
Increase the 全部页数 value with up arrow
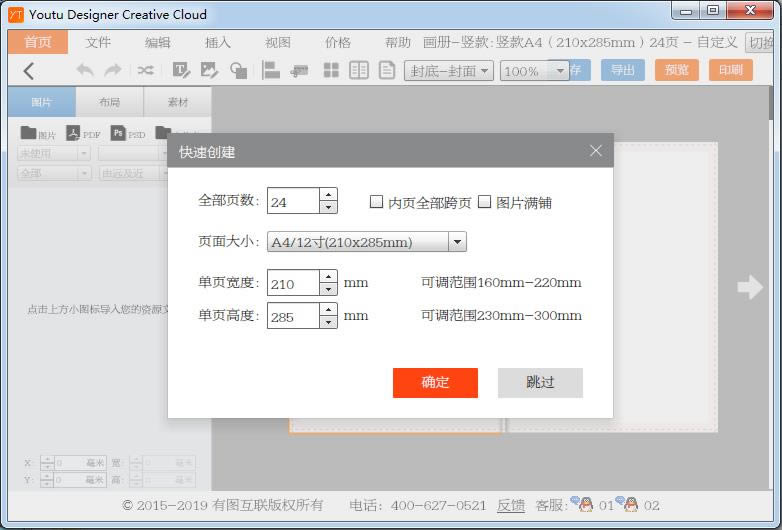[x=328, y=194]
